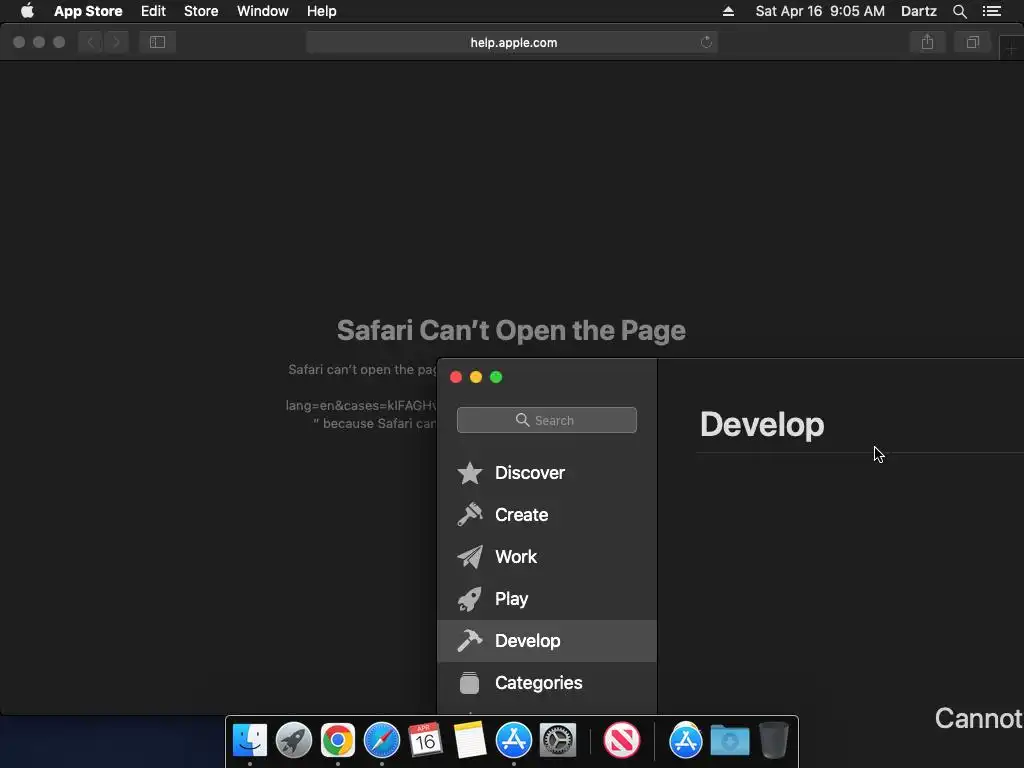Open Safari from the Dock
Viewport: 1024px width, 768px height.
click(381, 740)
